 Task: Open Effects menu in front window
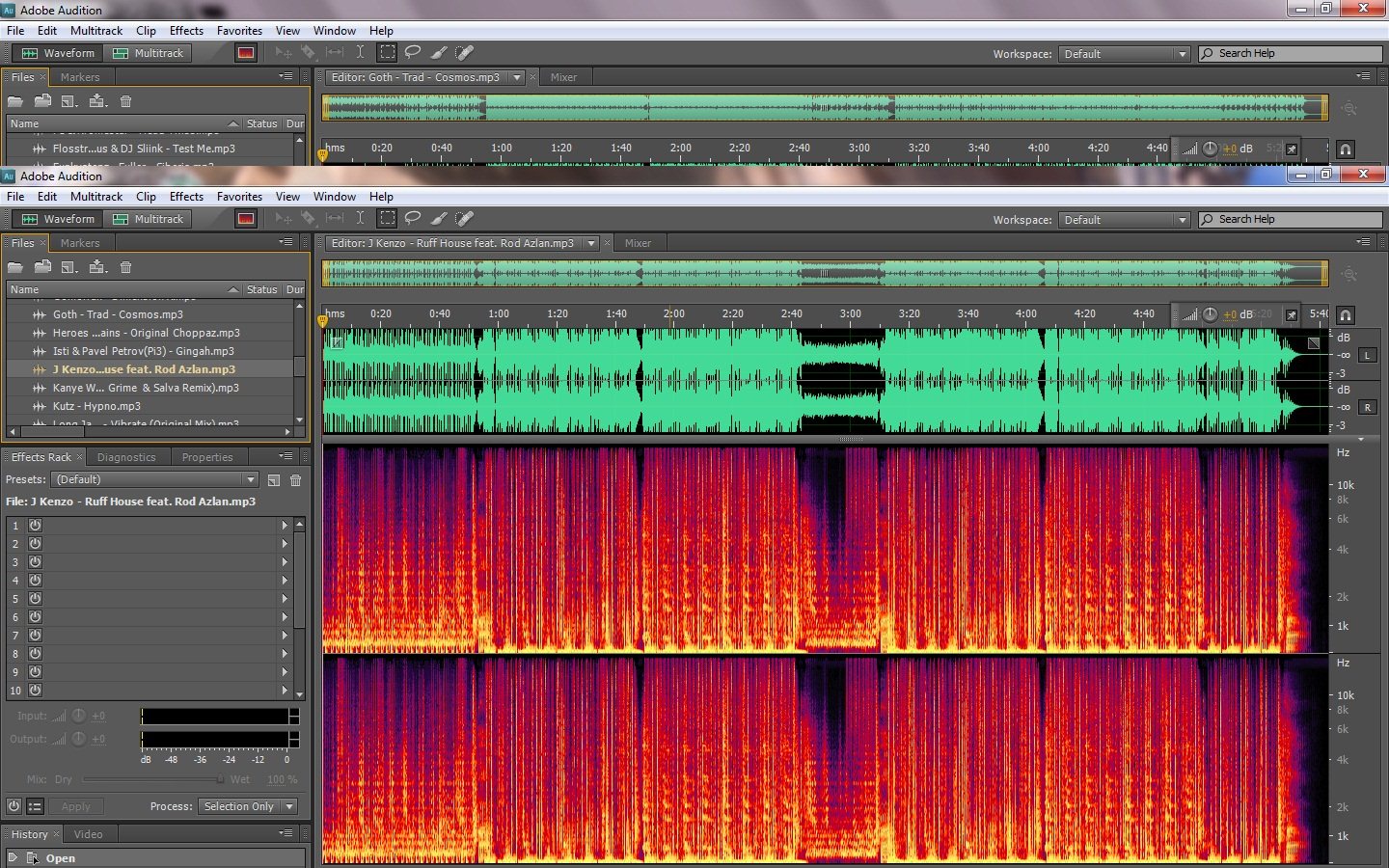pyautogui.click(x=186, y=197)
